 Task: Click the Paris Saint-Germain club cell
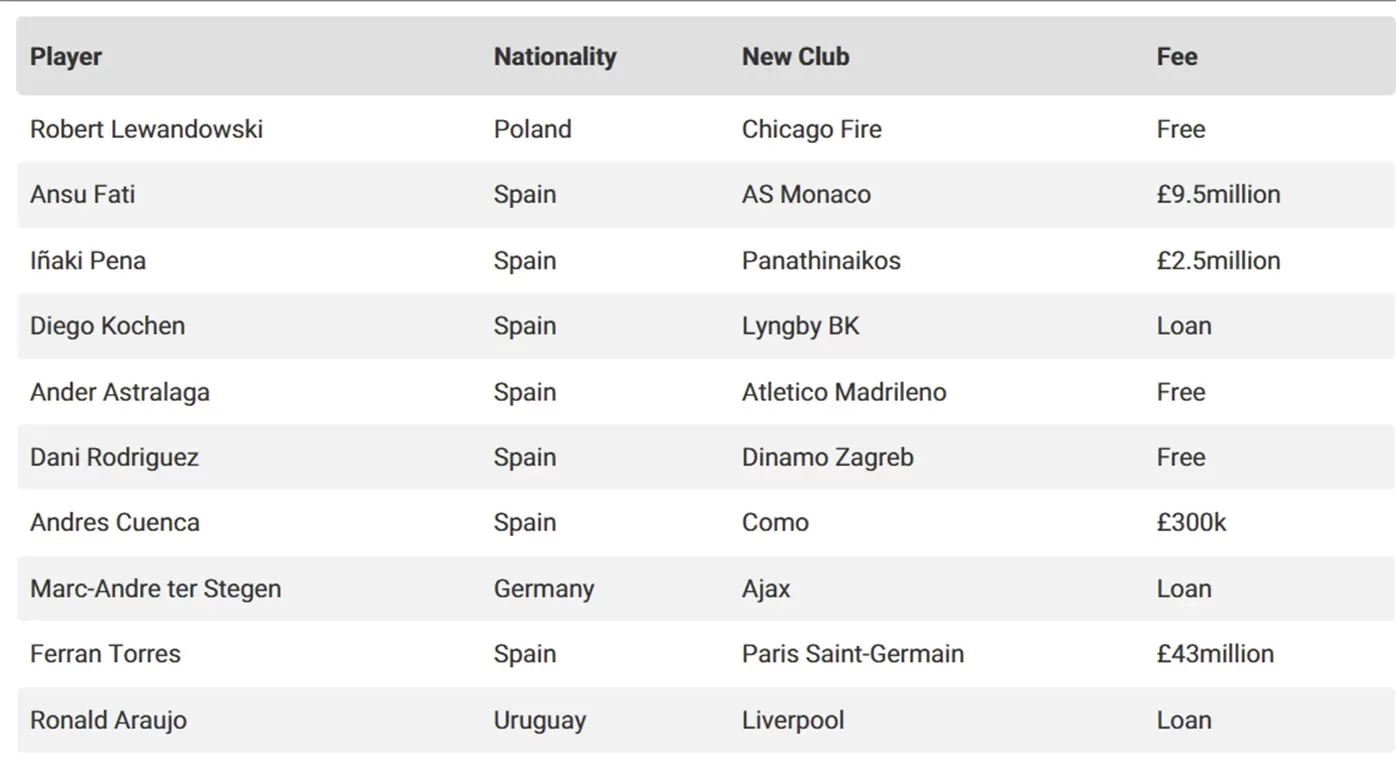click(853, 654)
